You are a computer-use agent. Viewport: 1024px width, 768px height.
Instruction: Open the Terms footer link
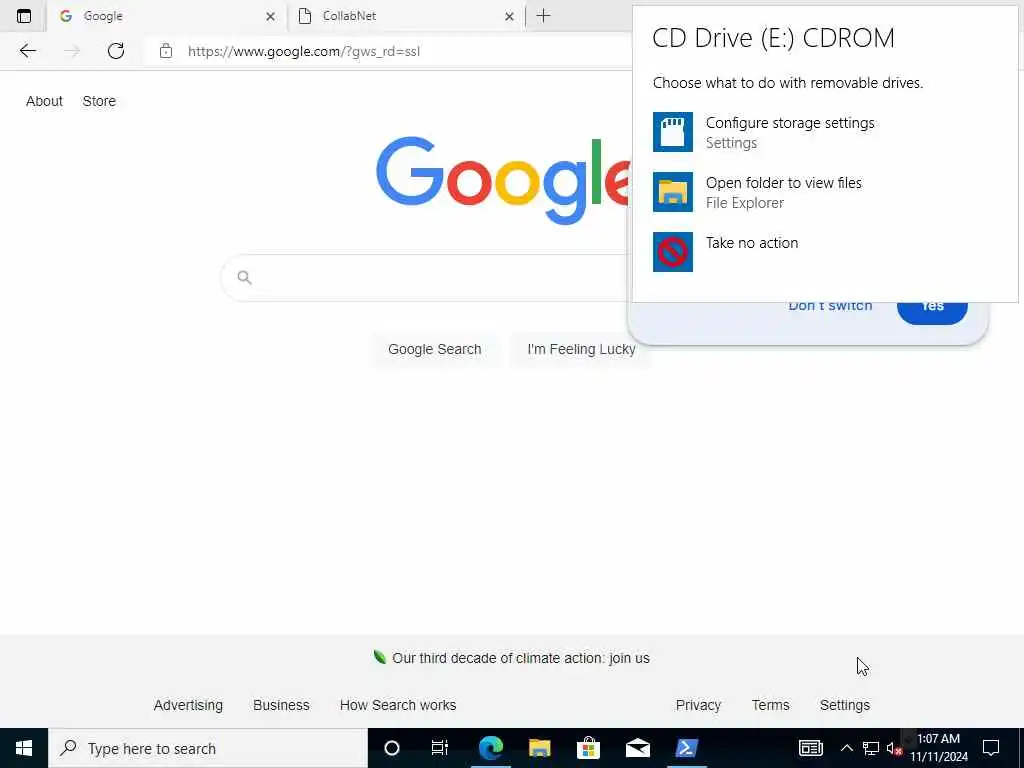click(771, 705)
